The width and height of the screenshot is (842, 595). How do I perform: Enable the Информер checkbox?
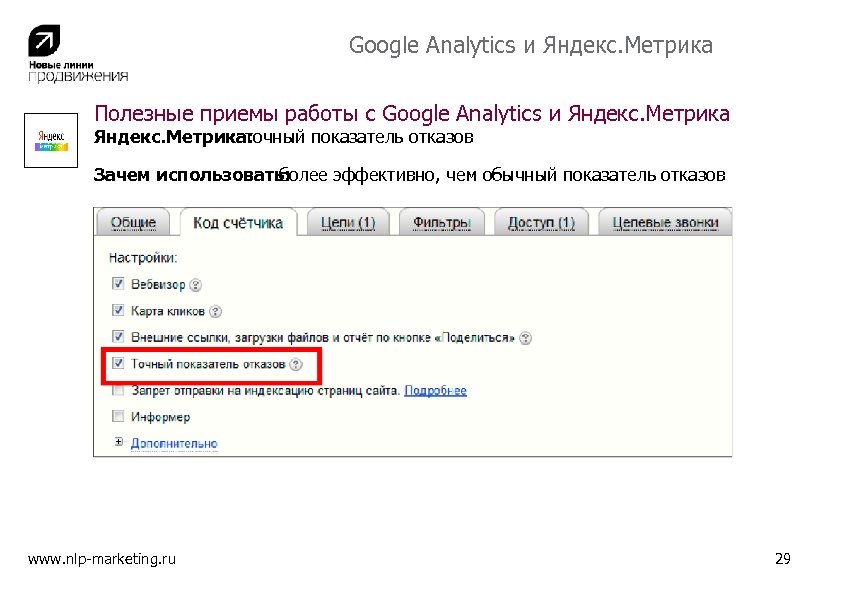click(119, 416)
